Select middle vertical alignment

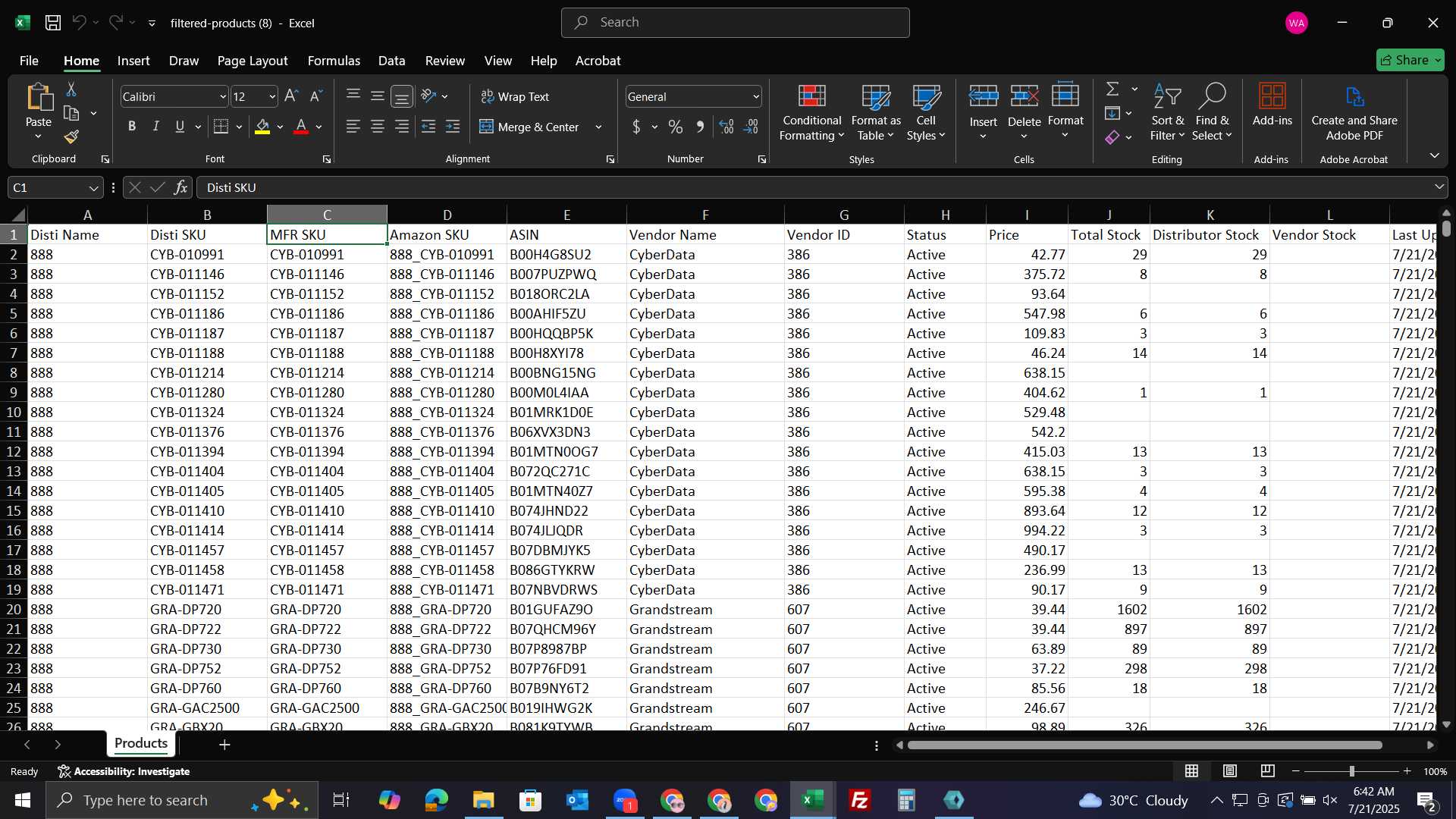[x=378, y=96]
